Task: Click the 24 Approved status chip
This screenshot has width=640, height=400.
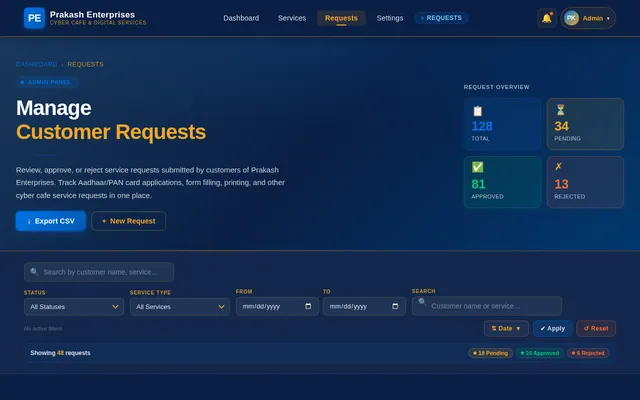Action: 540,353
